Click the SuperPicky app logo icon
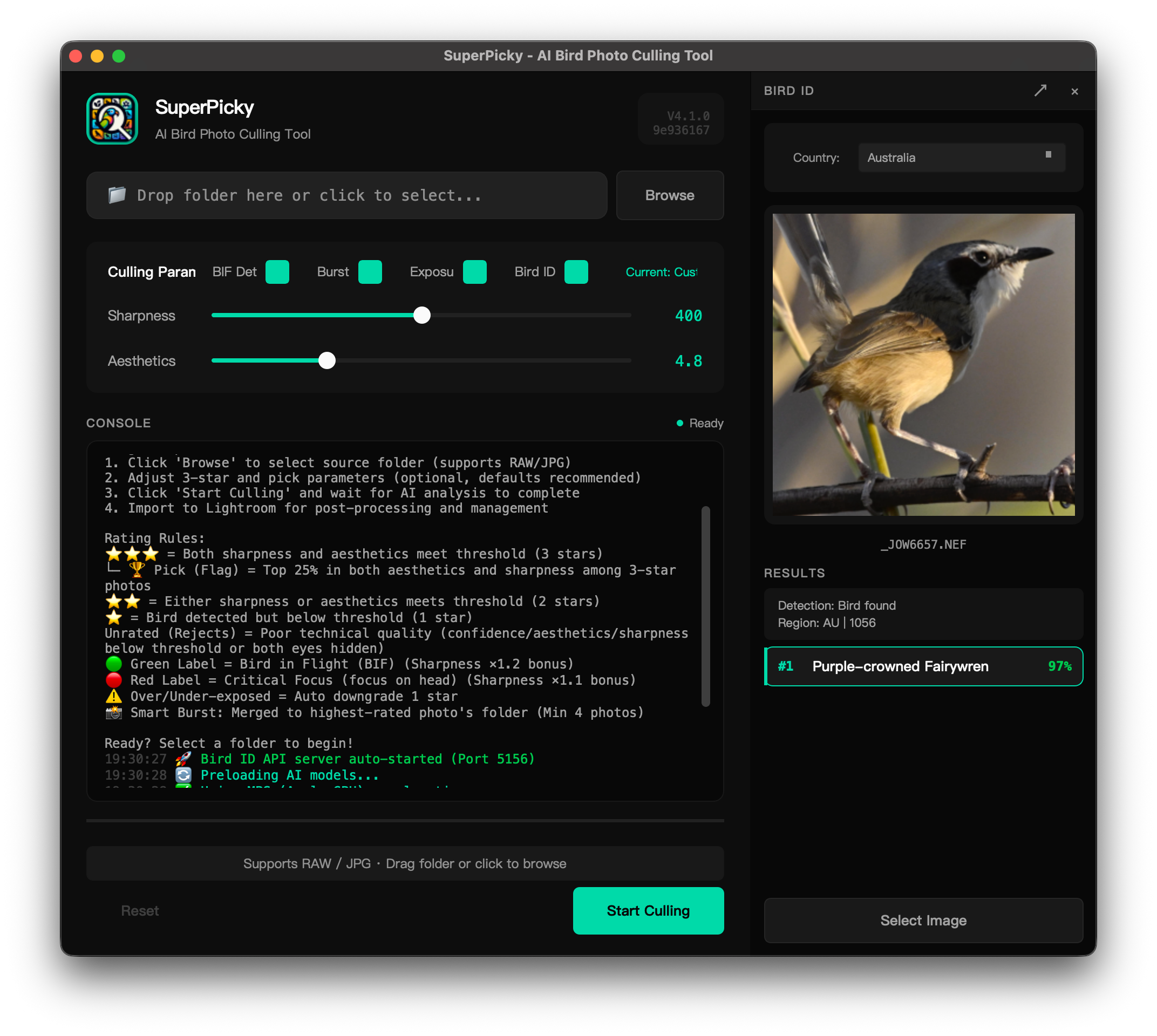1157x1036 pixels. pyautogui.click(x=112, y=118)
